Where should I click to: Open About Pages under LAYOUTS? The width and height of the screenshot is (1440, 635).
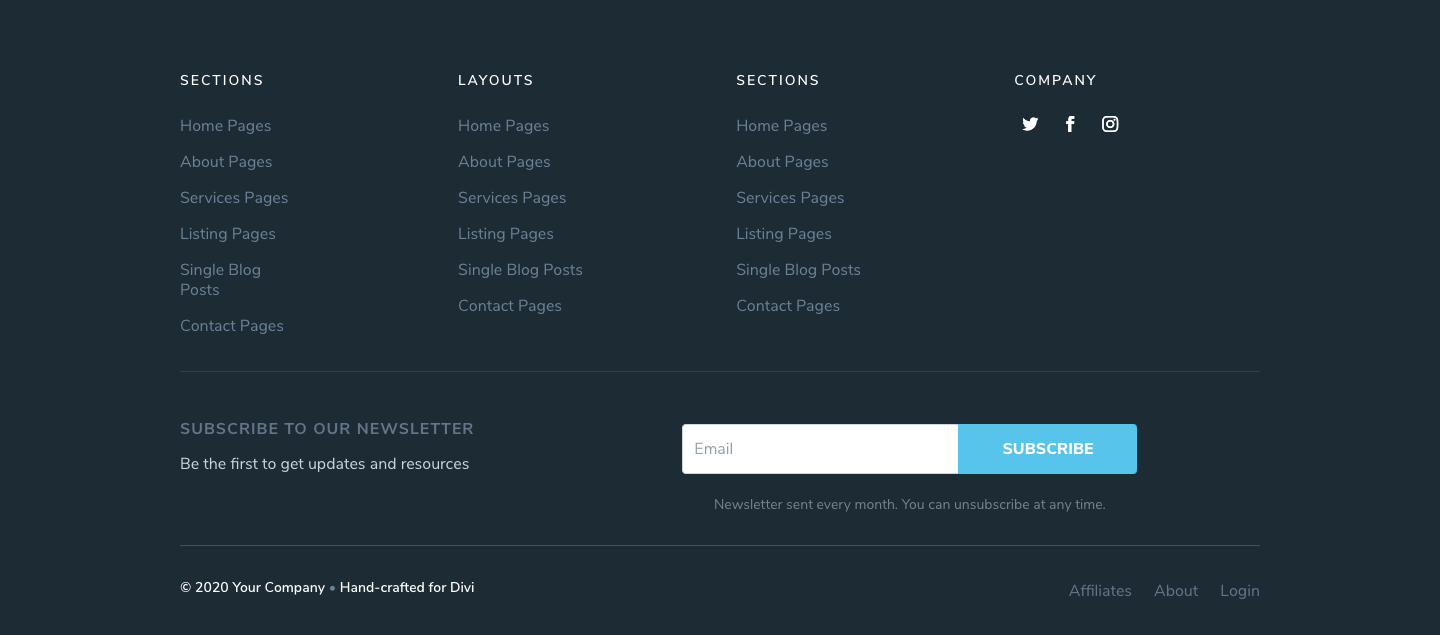504,161
